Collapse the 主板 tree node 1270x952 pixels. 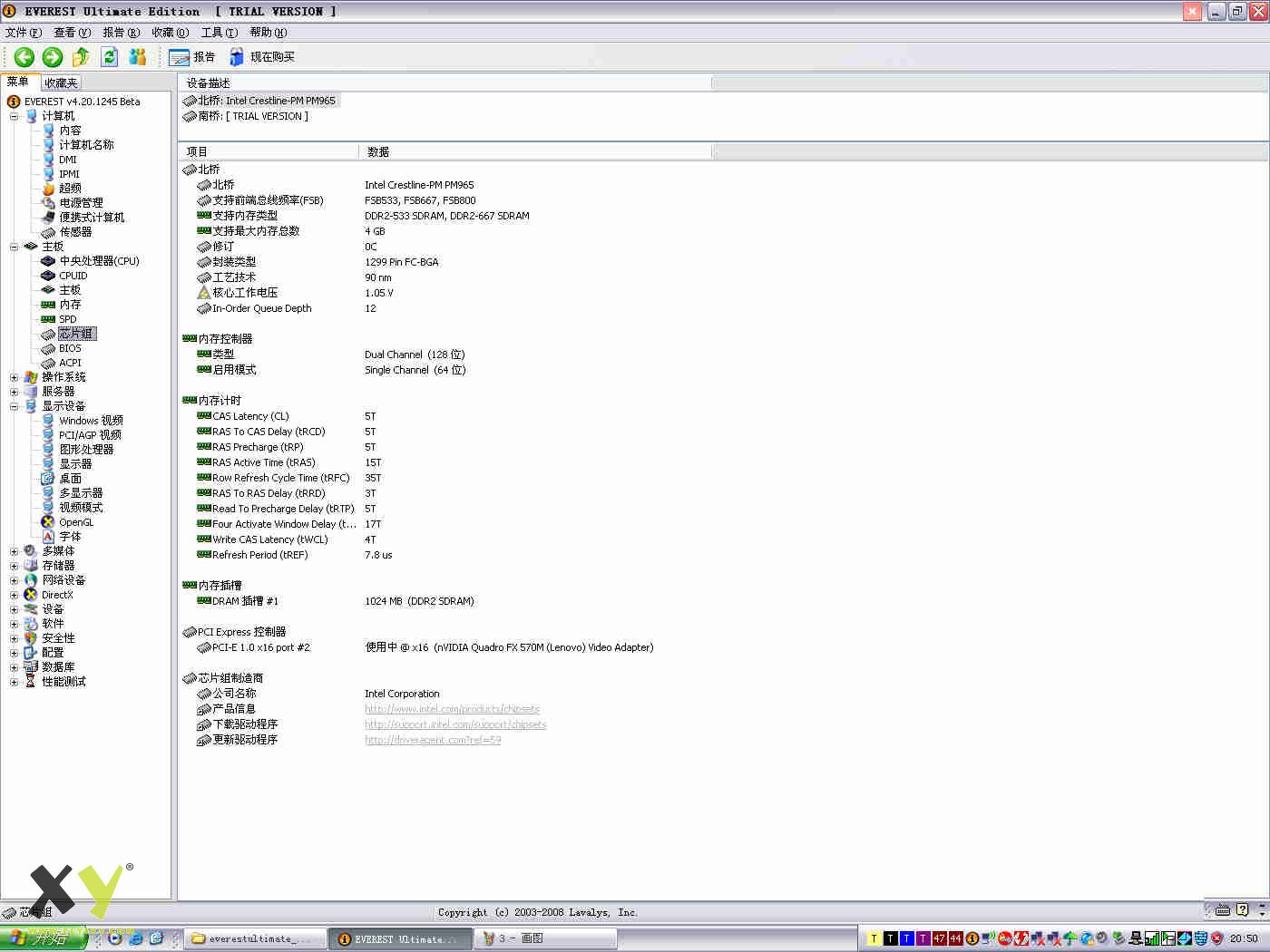pos(14,247)
